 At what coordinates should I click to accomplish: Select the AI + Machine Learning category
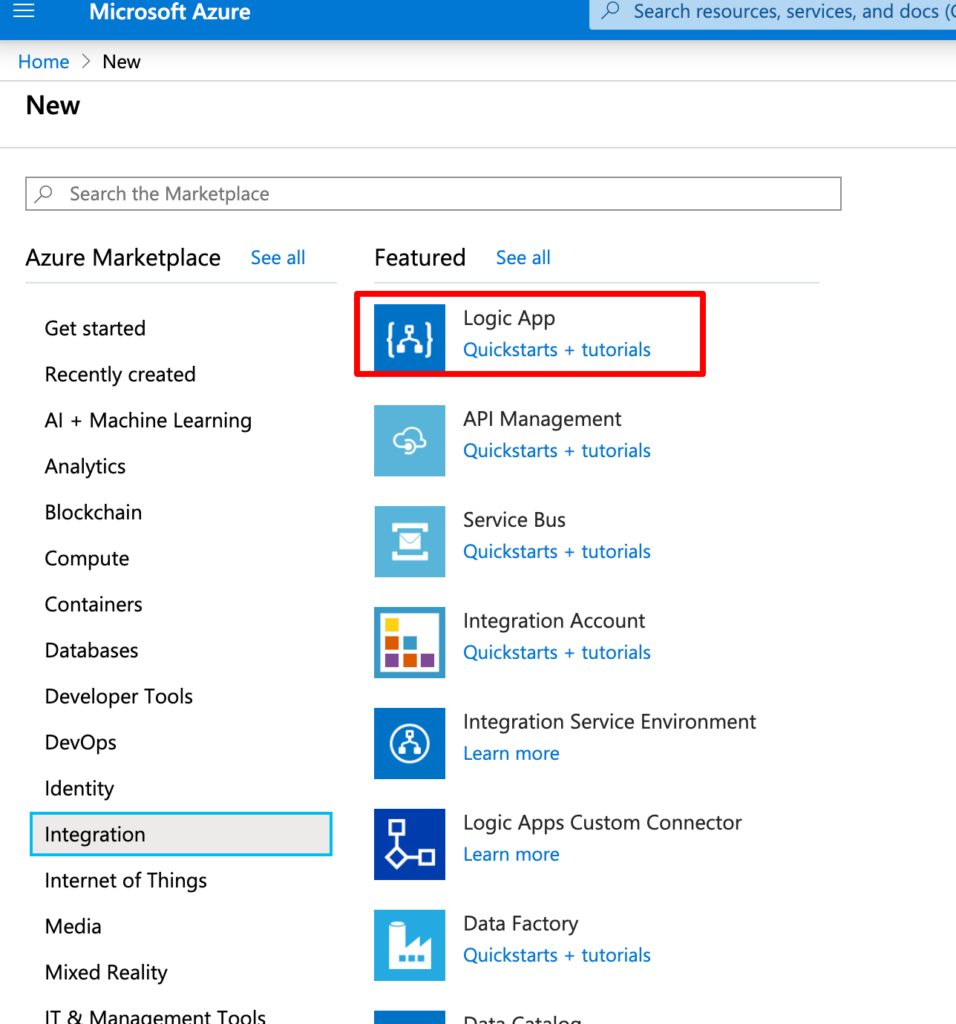148,420
